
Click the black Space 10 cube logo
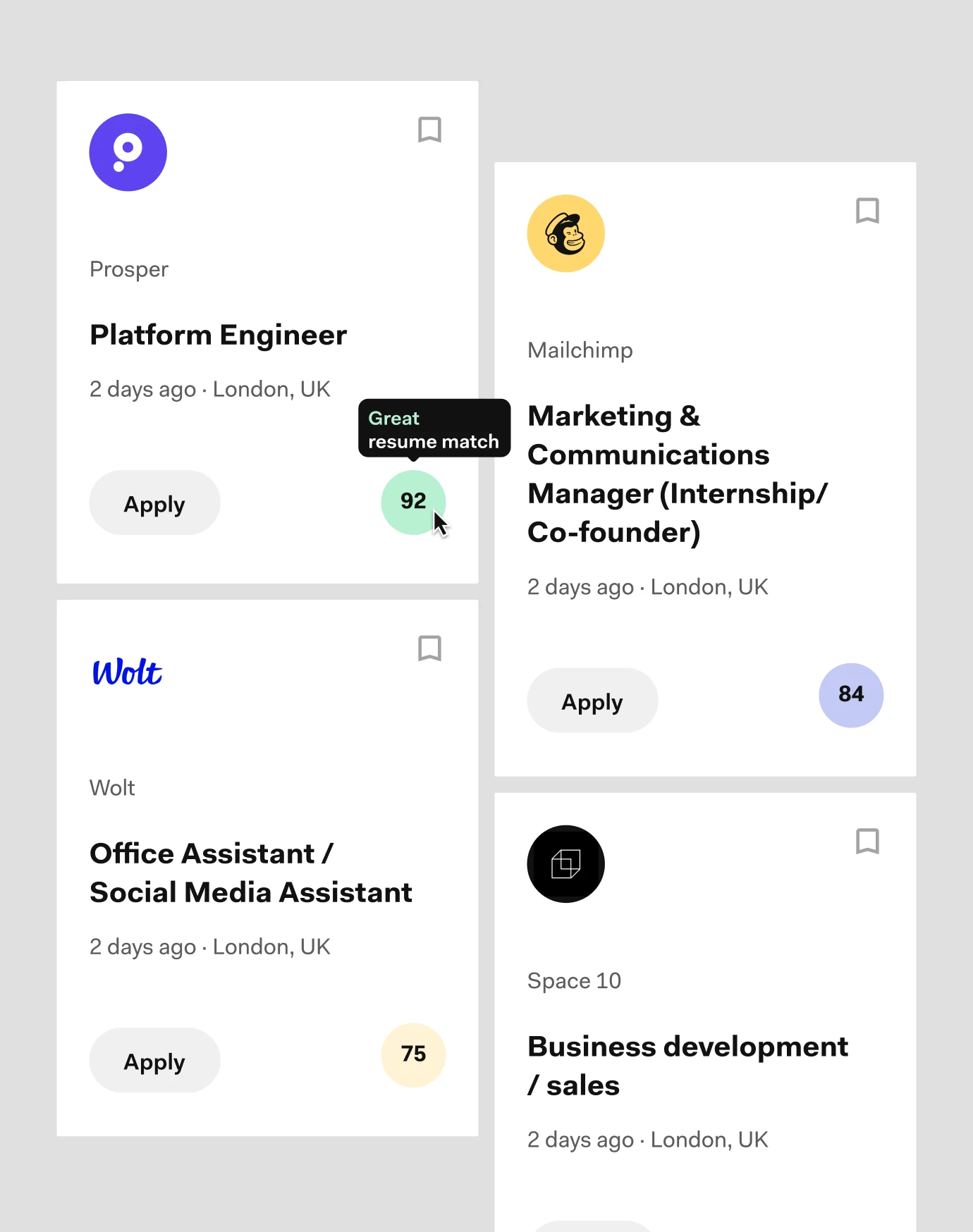pos(565,864)
